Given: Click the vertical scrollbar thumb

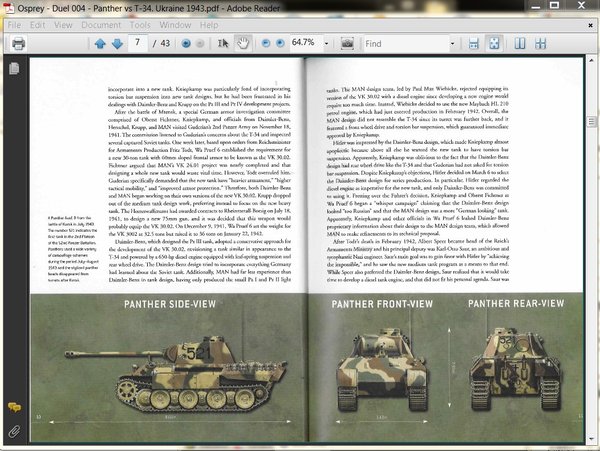Looking at the screenshot, I should [x=591, y=122].
